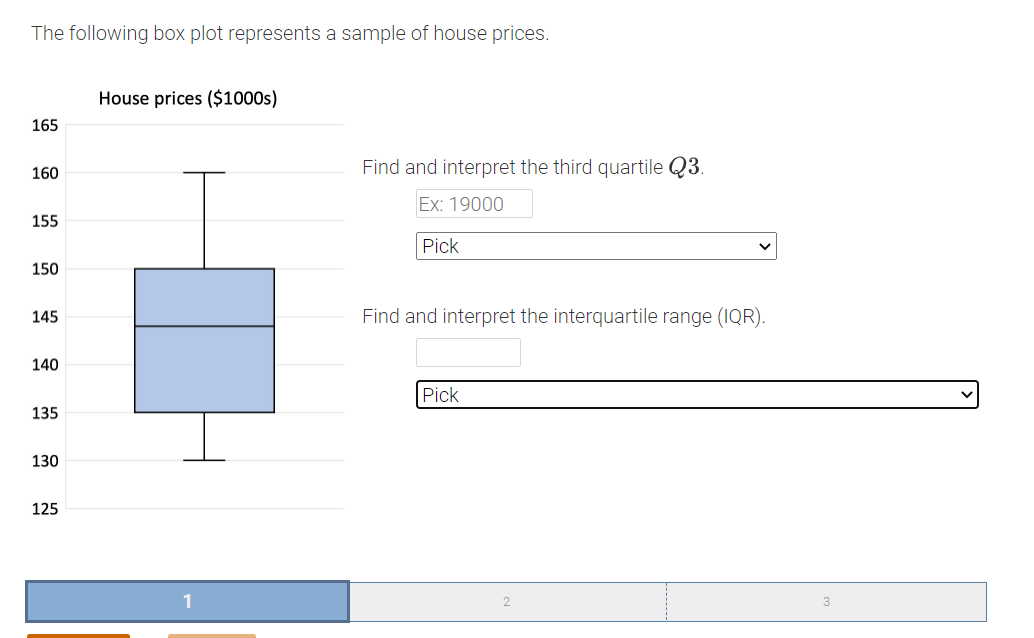Click the 125 axis label
The height and width of the screenshot is (638, 1034).
click(45, 509)
